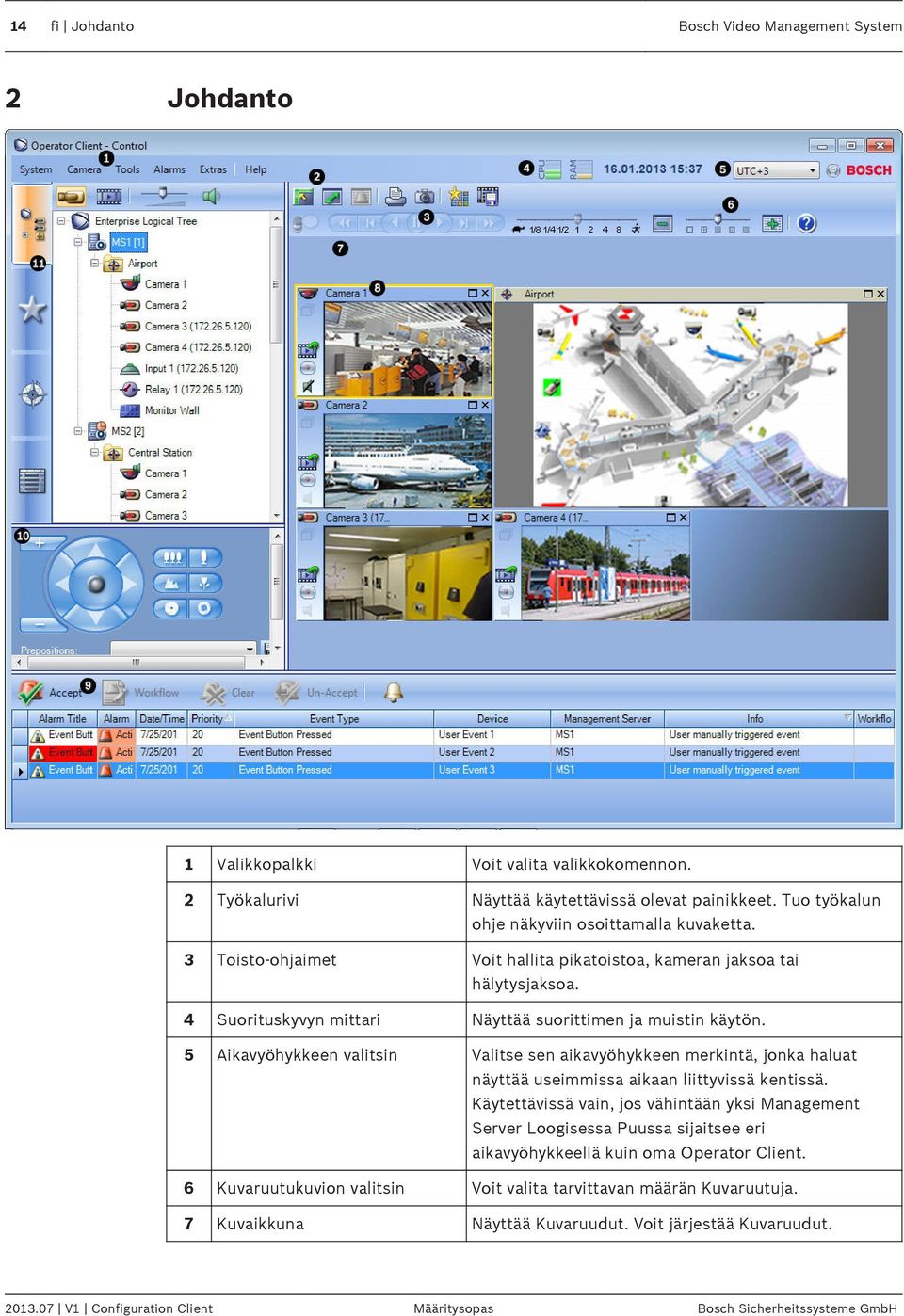This screenshot has height=1316, width=904.
Task: Collapse the MS2 [2] server node
Action: 78,431
